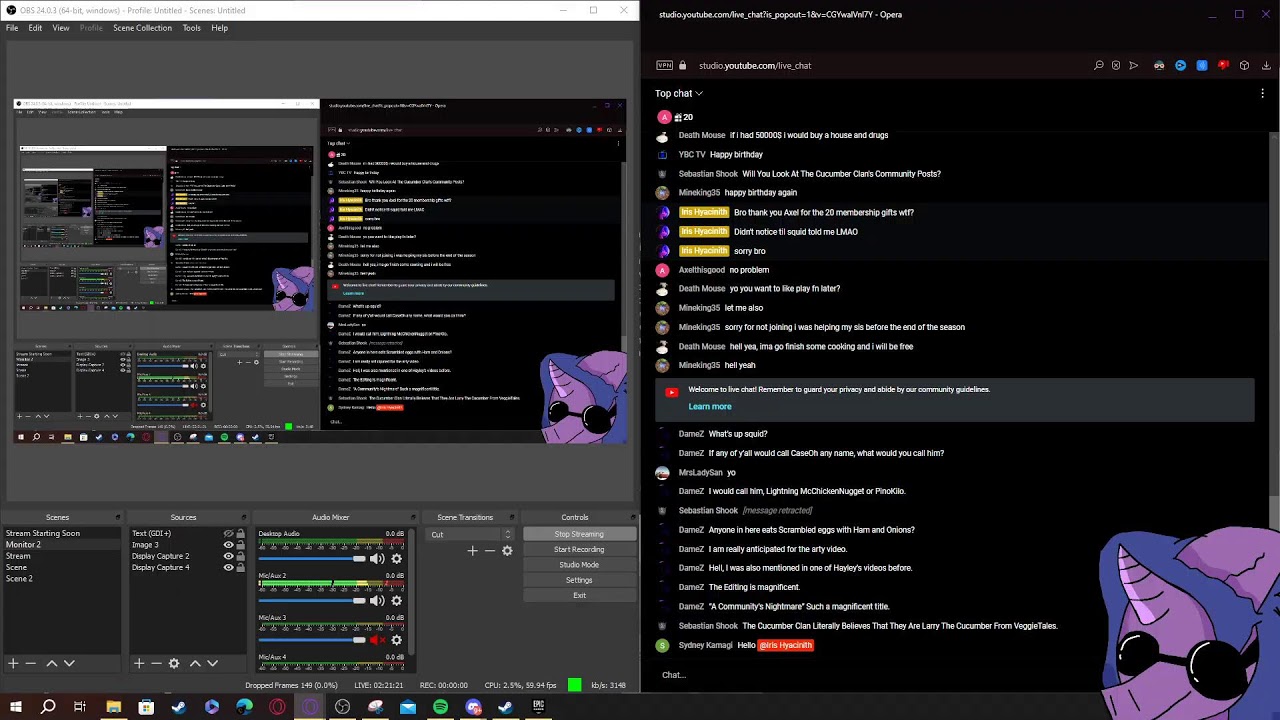The width and height of the screenshot is (1280, 720).
Task: Adjust the Desktop Audio volume slider
Action: pos(312,559)
